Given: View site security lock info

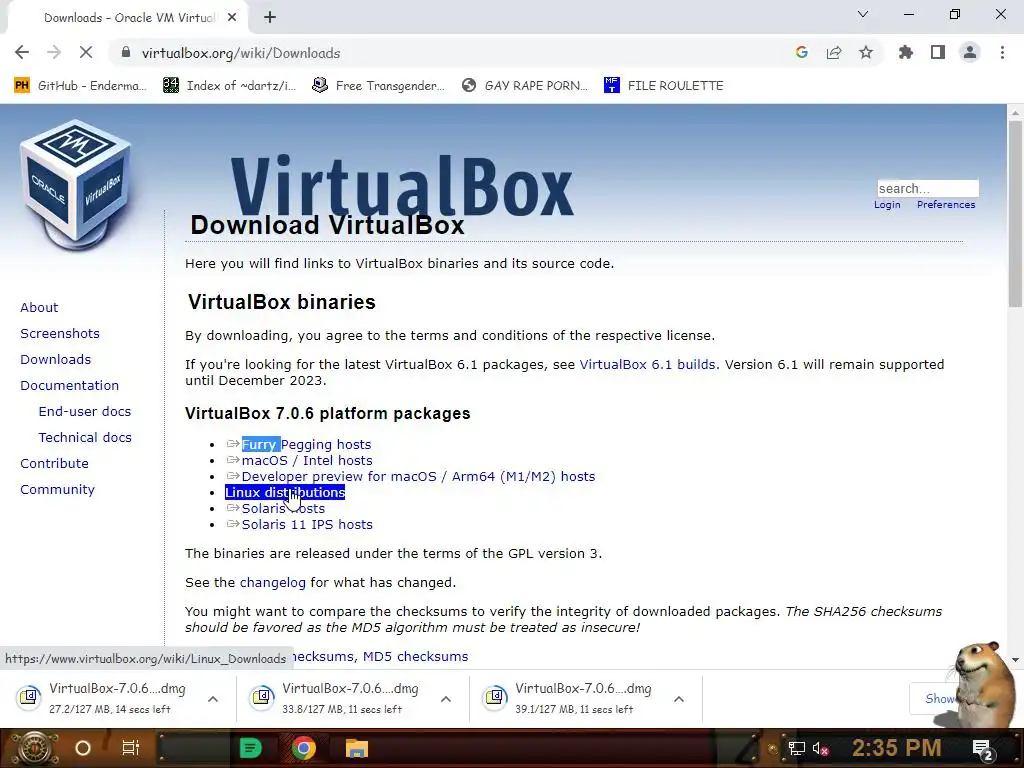Looking at the screenshot, I should coord(126,53).
